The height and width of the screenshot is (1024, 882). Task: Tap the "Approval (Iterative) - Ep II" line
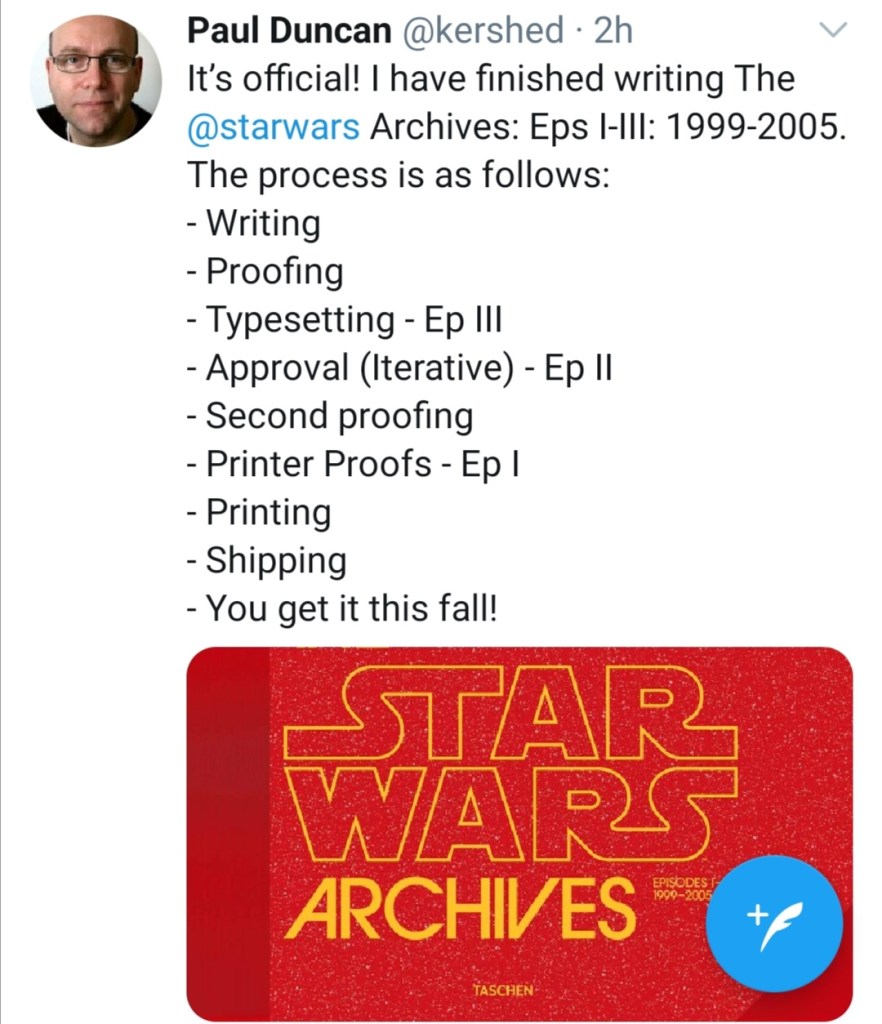[400, 368]
